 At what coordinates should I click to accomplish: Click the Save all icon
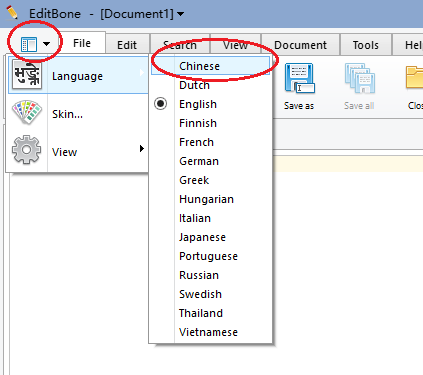click(x=359, y=79)
